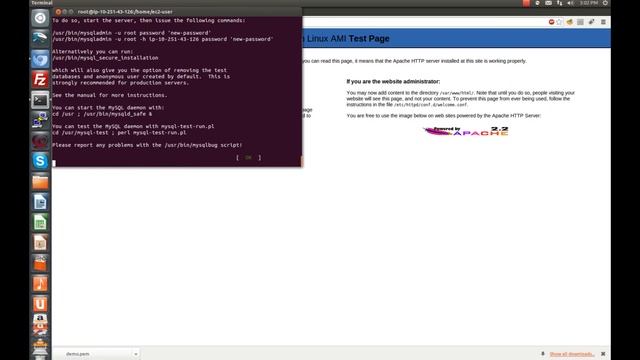The width and height of the screenshot is (640, 360).
Task: Launch LibreOffice Impress from the dock
Action: tap(40, 243)
